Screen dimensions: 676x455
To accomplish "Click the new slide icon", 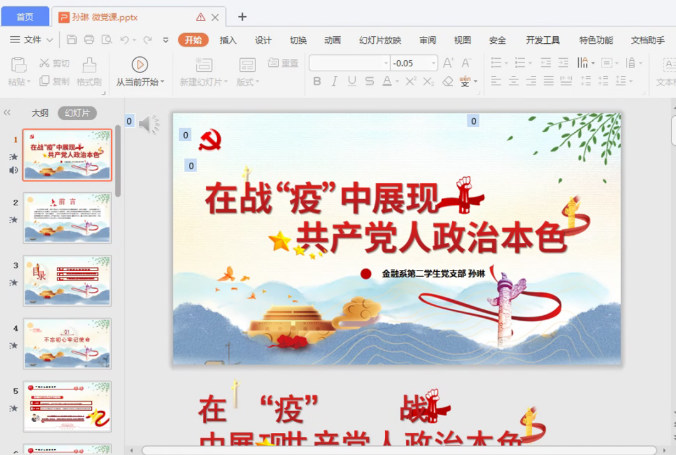I will click(x=203, y=64).
